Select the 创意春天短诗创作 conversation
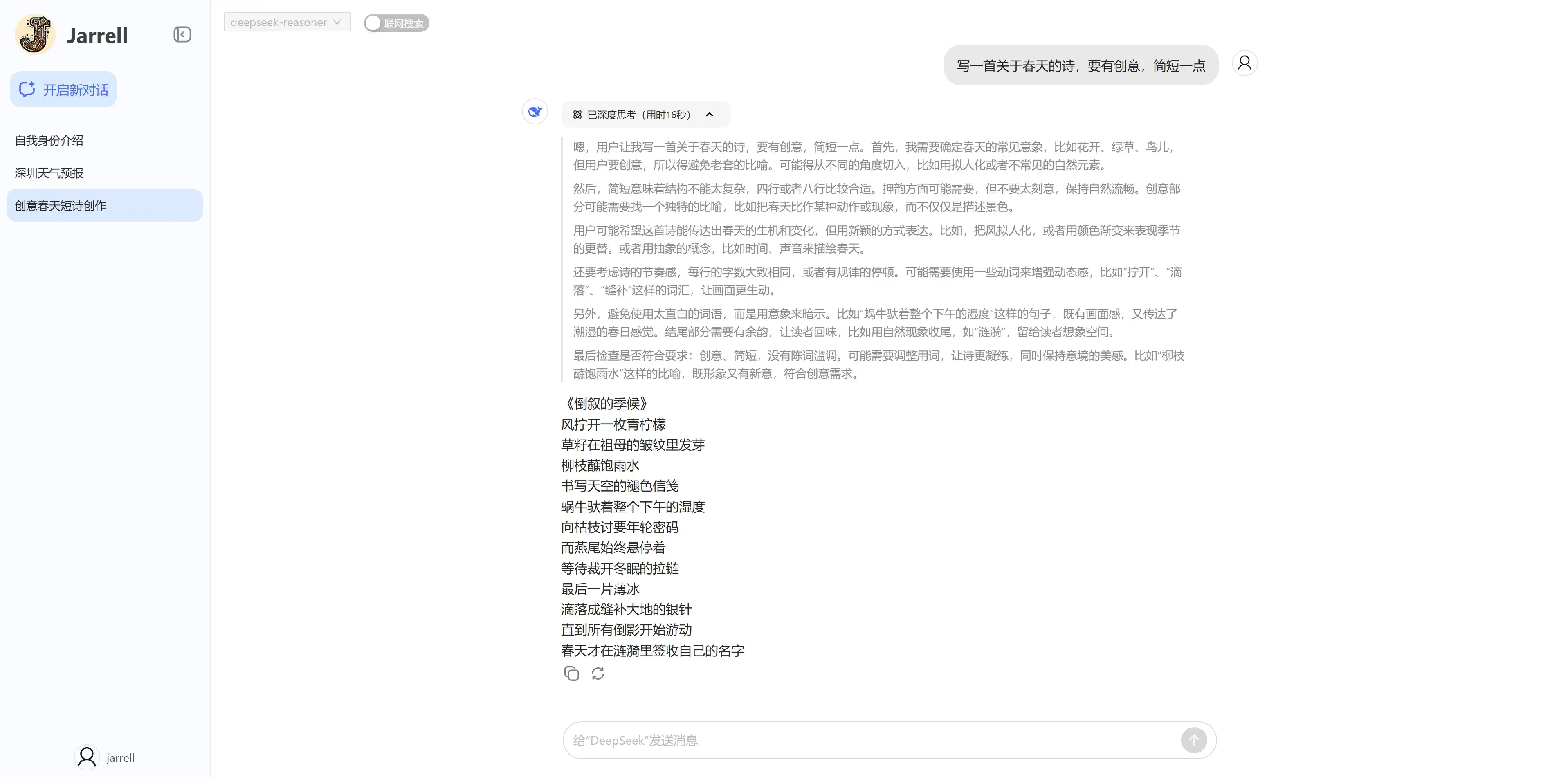 point(61,206)
